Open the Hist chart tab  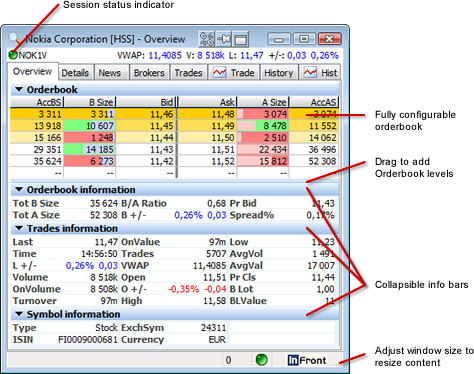point(320,72)
